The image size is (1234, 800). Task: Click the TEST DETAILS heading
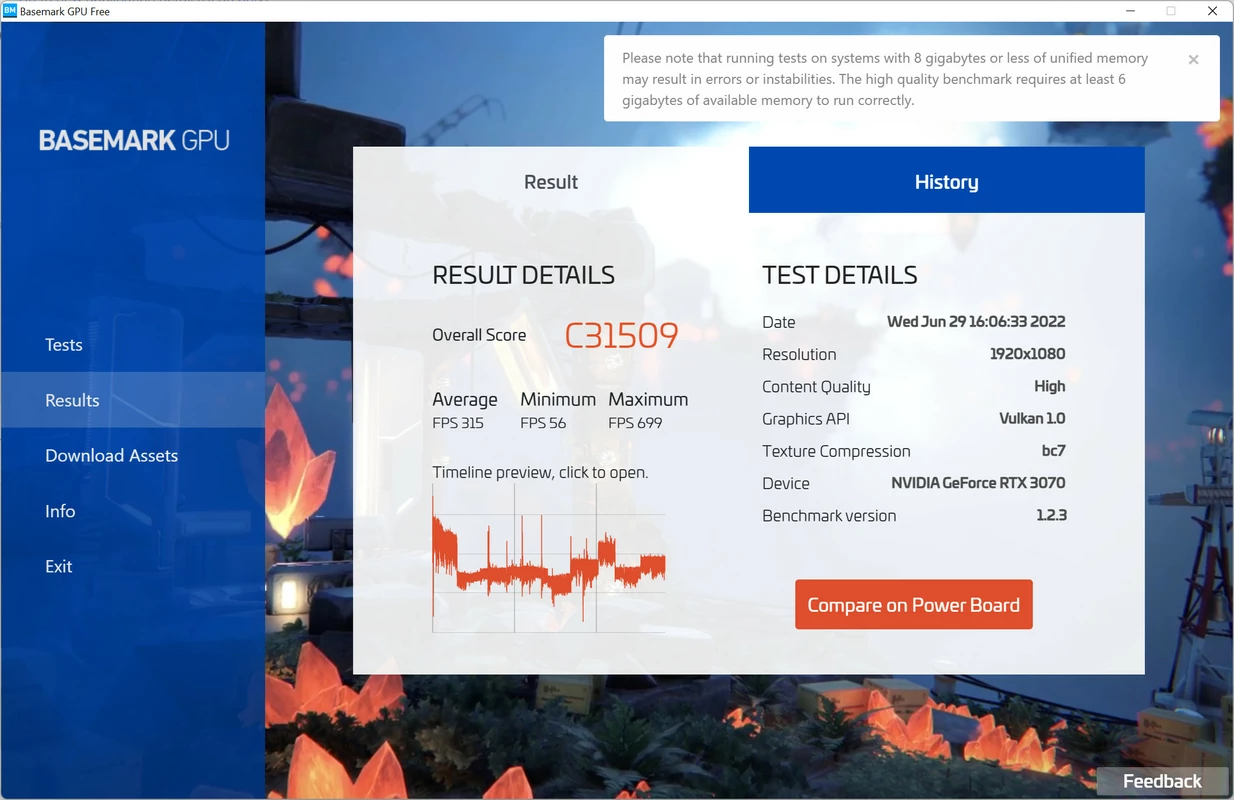[839, 276]
